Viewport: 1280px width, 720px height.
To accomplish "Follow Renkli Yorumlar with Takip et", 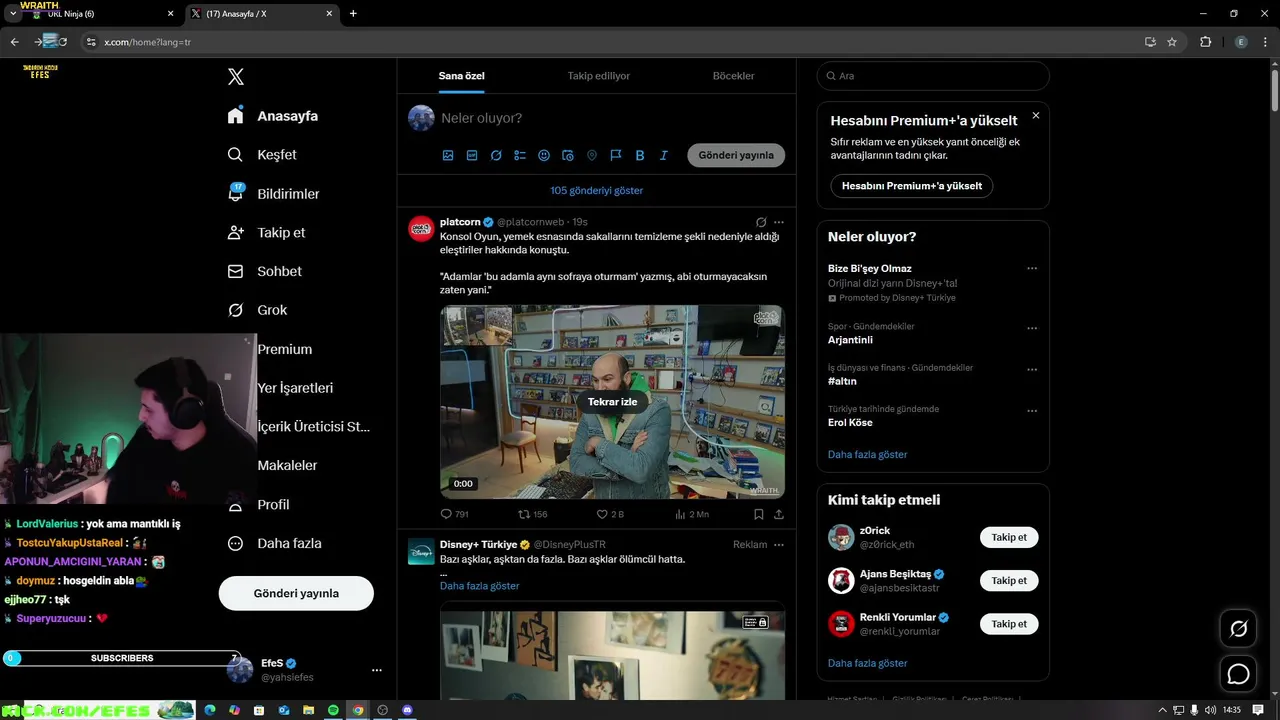I will point(1009,623).
